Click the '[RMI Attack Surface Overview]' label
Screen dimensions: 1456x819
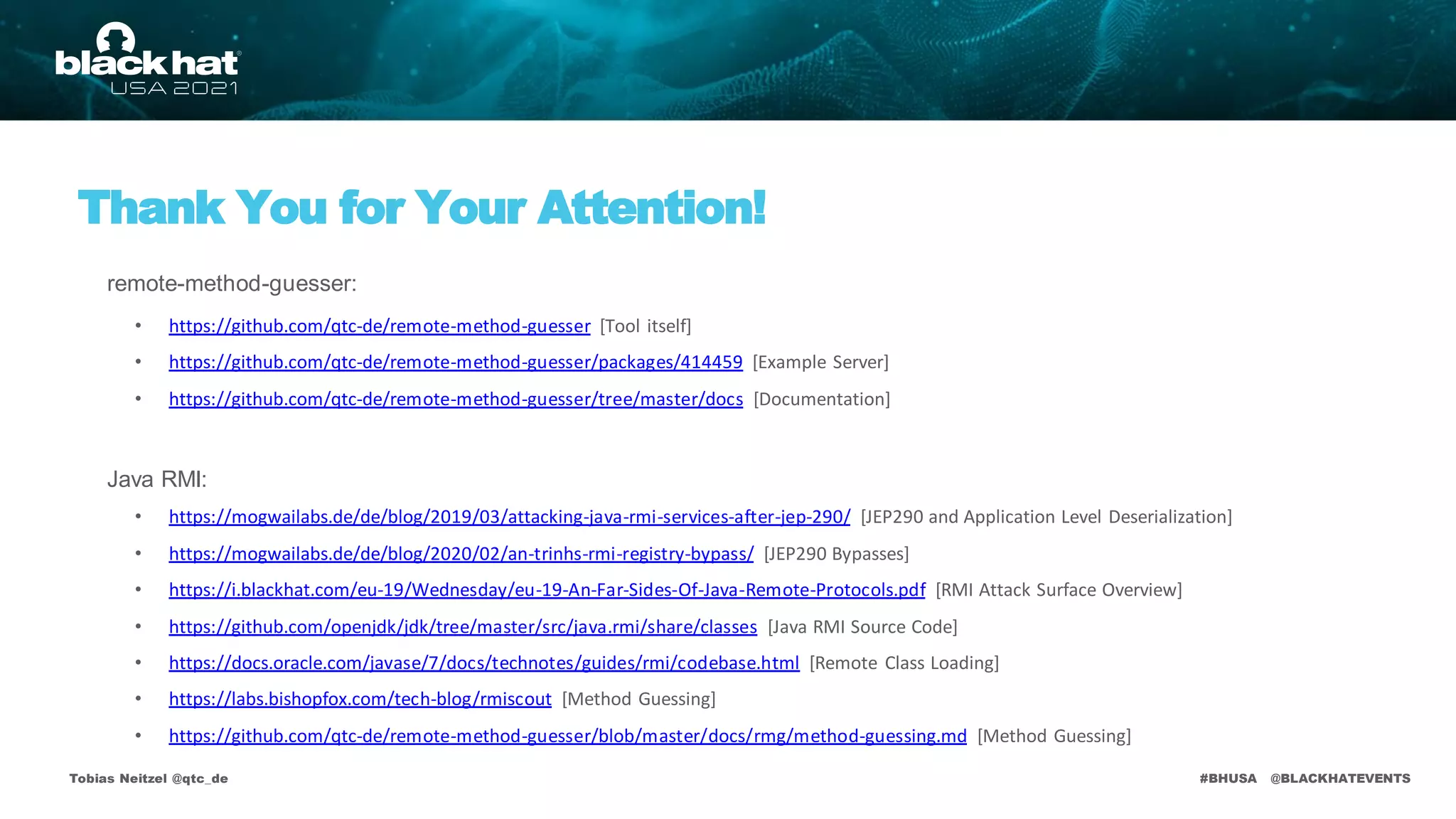click(x=1059, y=590)
